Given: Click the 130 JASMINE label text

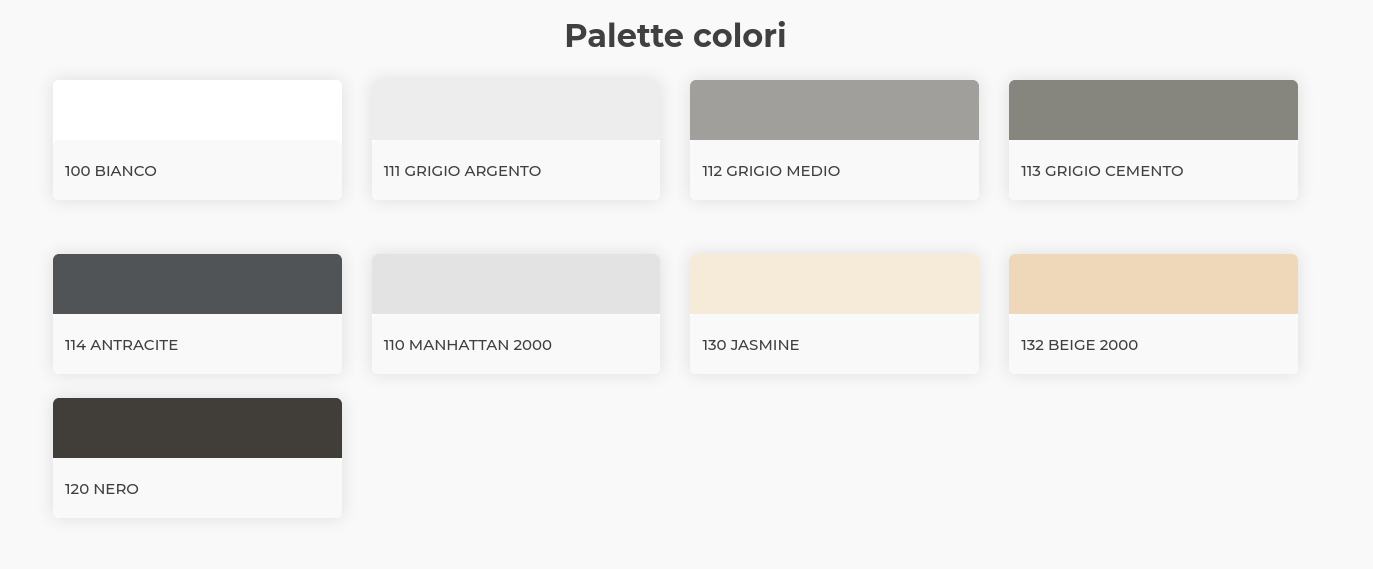Looking at the screenshot, I should coord(751,345).
